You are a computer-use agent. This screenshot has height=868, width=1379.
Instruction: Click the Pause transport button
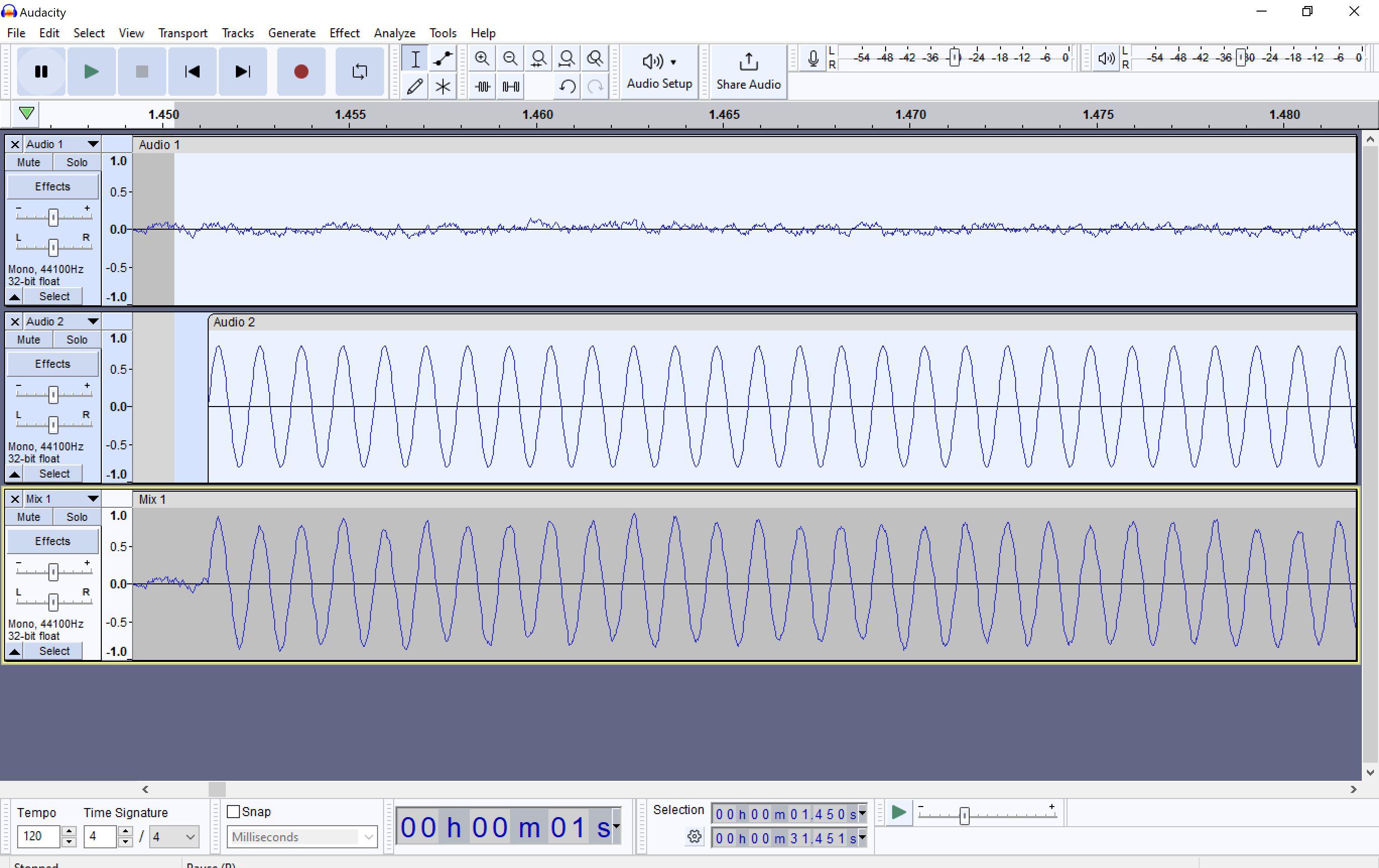pos(41,72)
